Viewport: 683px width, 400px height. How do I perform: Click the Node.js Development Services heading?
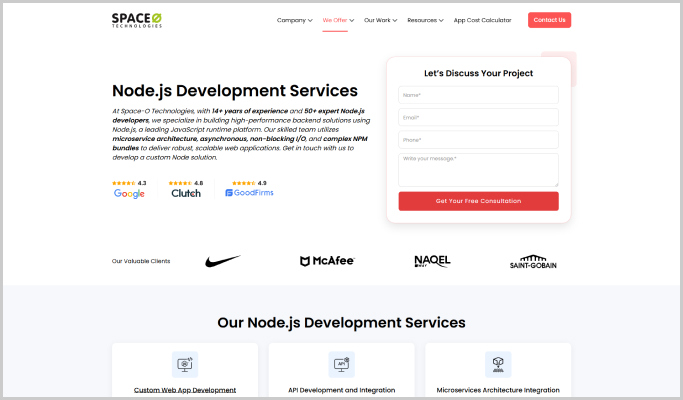coord(235,91)
